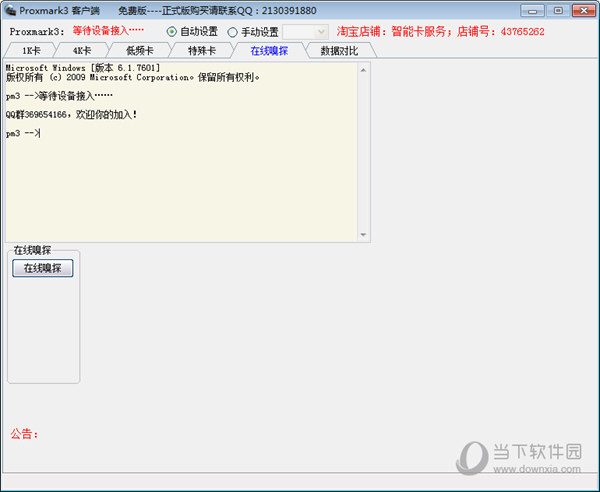Screen dimensions: 600x492
Task: Click the Proxmark3: label text
Action: coord(37,32)
